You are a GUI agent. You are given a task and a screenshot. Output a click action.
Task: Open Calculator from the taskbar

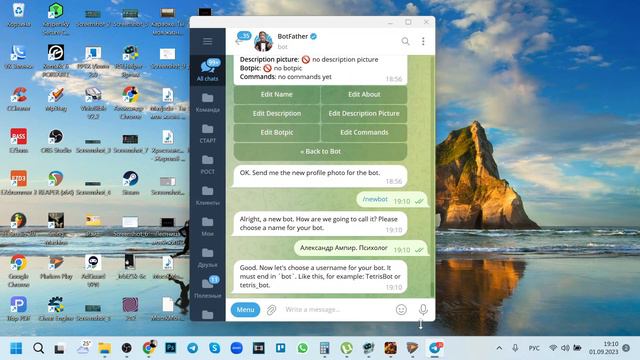point(324,348)
